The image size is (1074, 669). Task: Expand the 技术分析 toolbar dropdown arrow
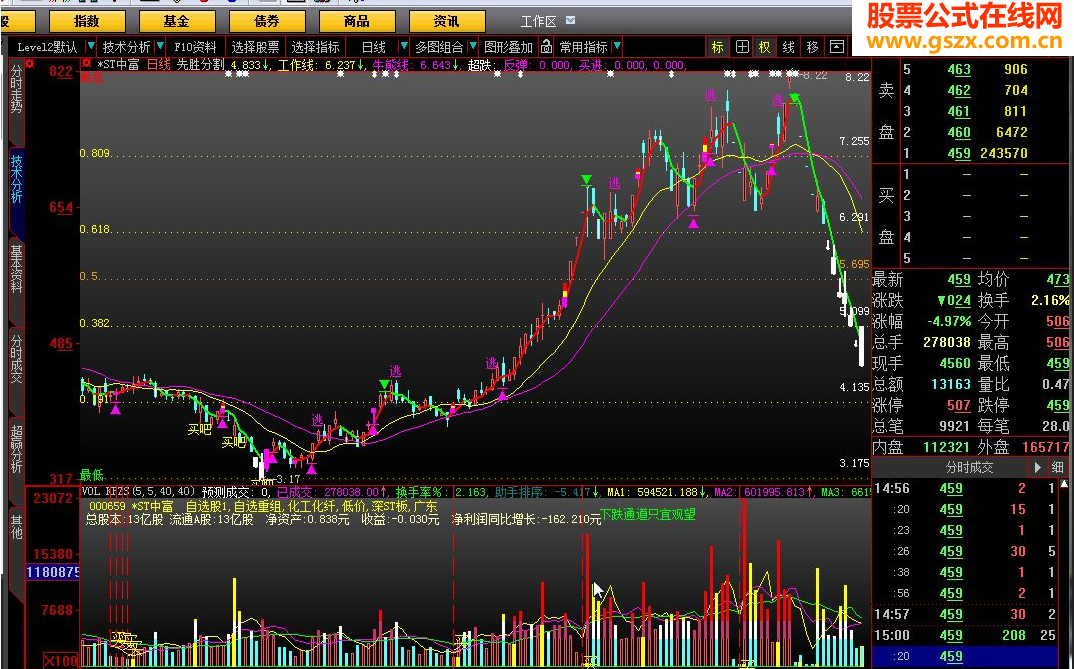coord(160,47)
